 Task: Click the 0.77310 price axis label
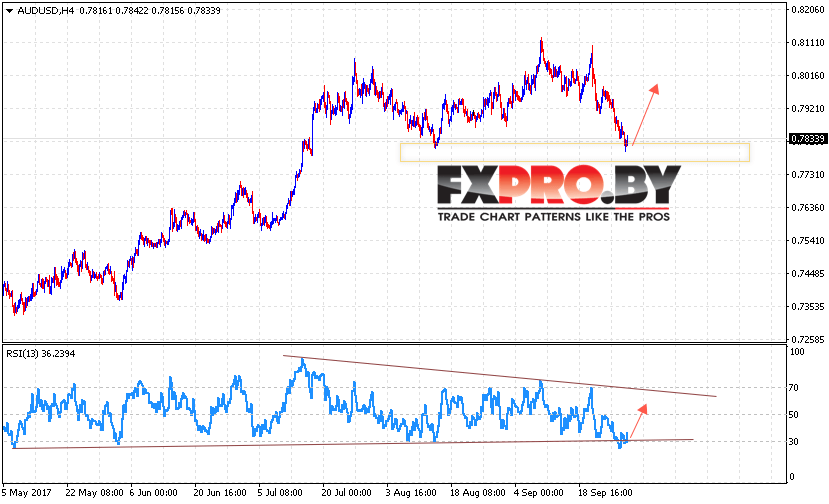click(x=808, y=175)
